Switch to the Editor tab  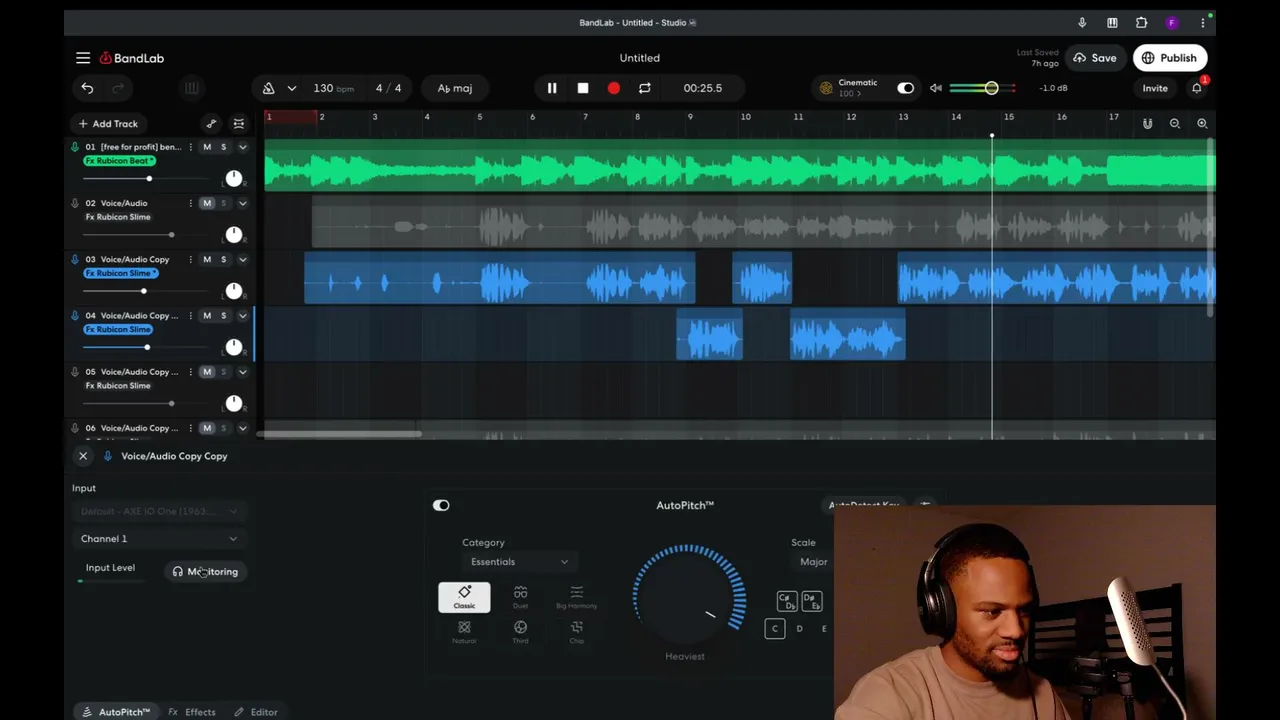click(256, 712)
